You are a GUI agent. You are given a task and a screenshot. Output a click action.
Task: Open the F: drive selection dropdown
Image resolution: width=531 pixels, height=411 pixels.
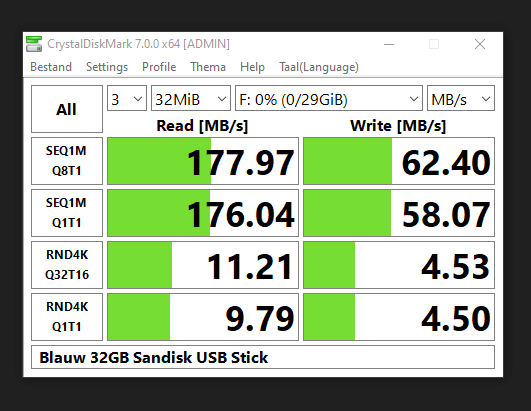coord(329,98)
